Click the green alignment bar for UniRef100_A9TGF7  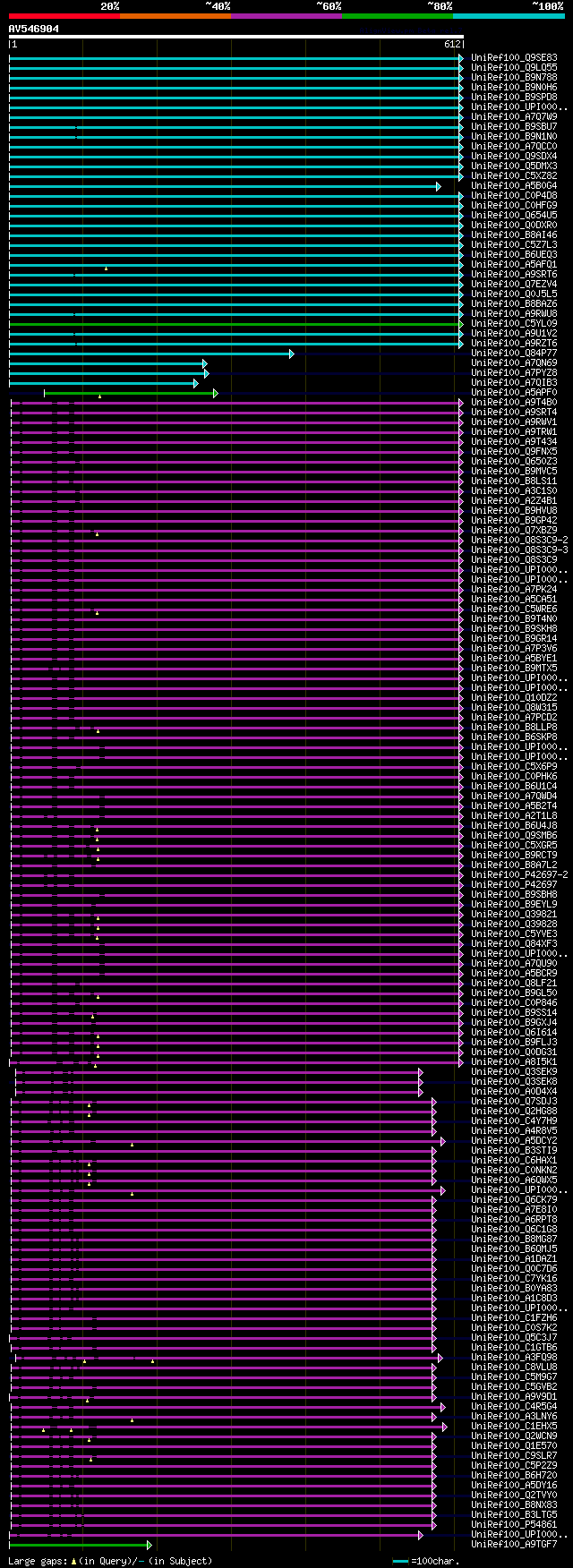pos(80,1544)
